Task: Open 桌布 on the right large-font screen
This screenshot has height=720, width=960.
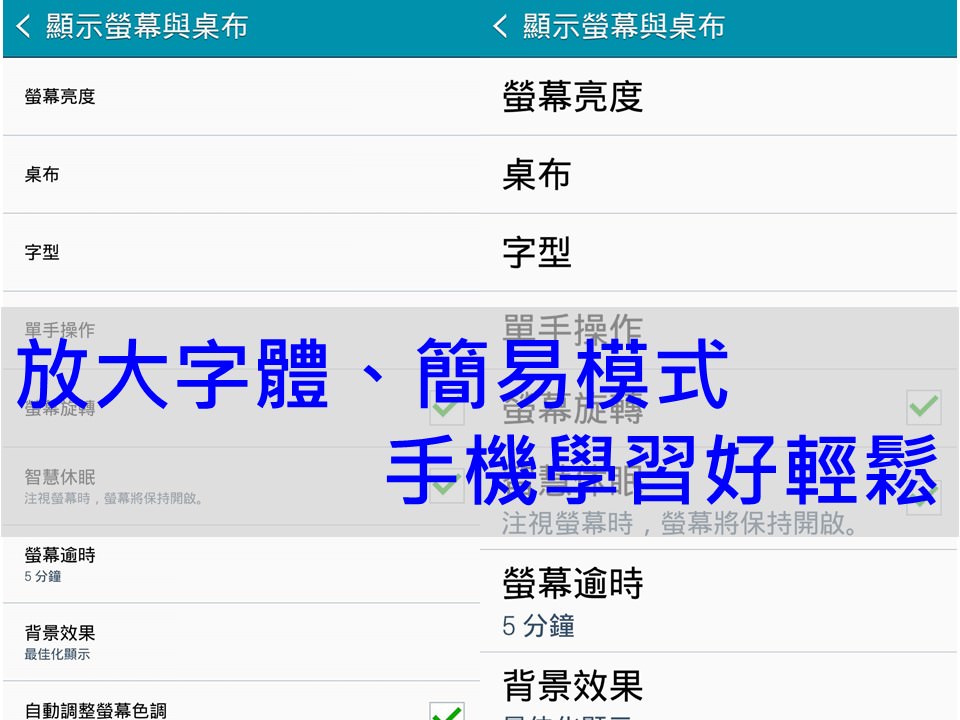Action: (x=718, y=174)
